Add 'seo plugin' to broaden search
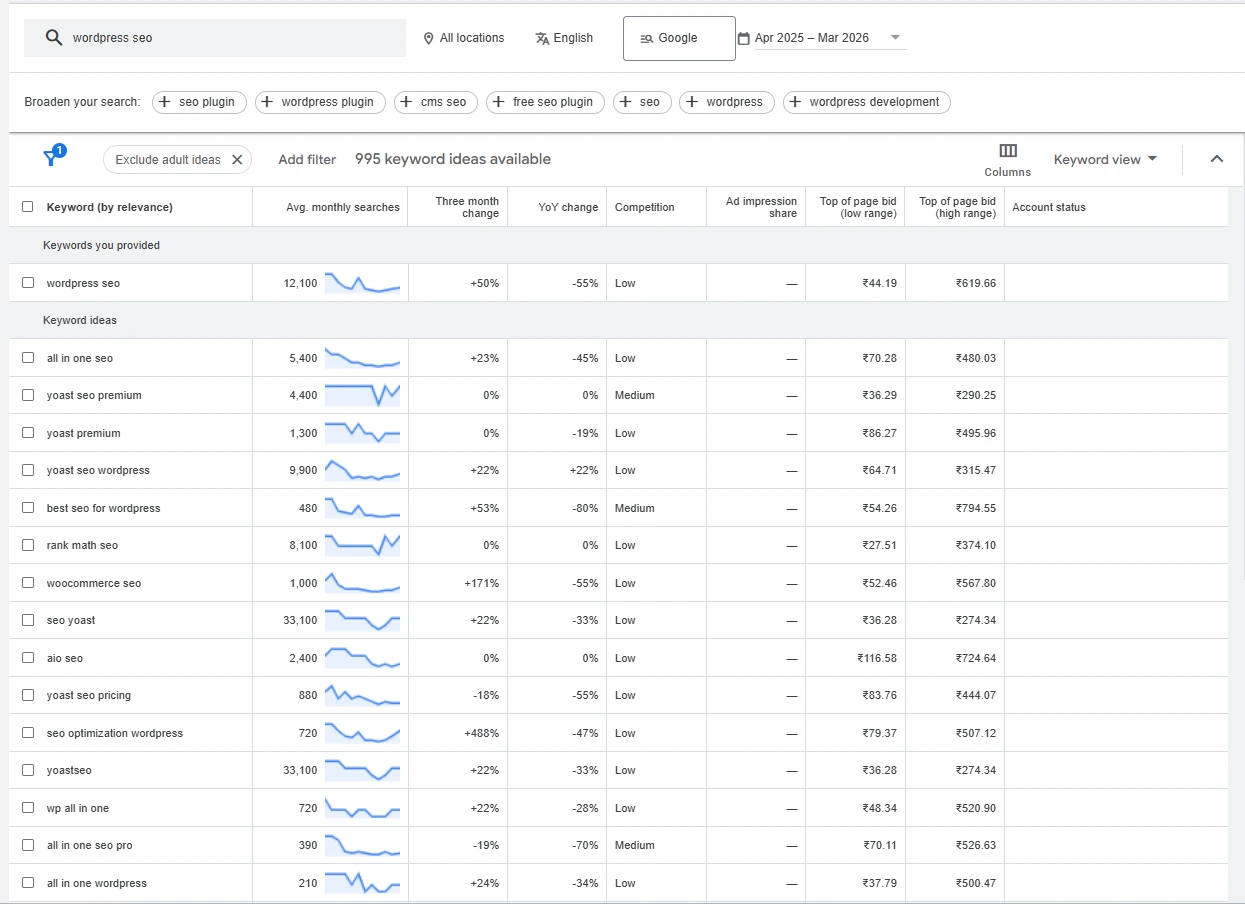The width and height of the screenshot is (1245, 904). (x=199, y=102)
